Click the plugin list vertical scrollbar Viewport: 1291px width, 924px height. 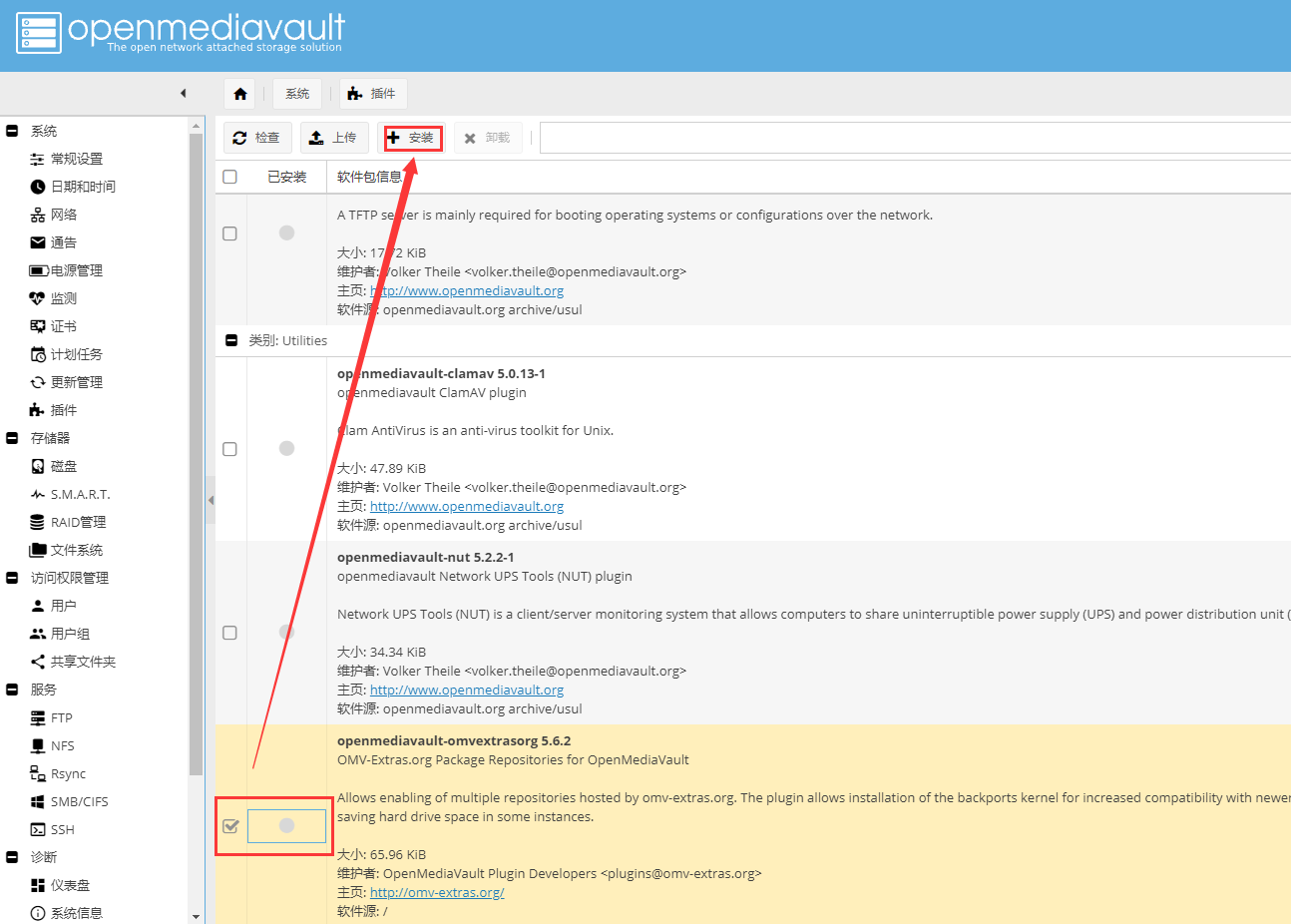(196, 499)
